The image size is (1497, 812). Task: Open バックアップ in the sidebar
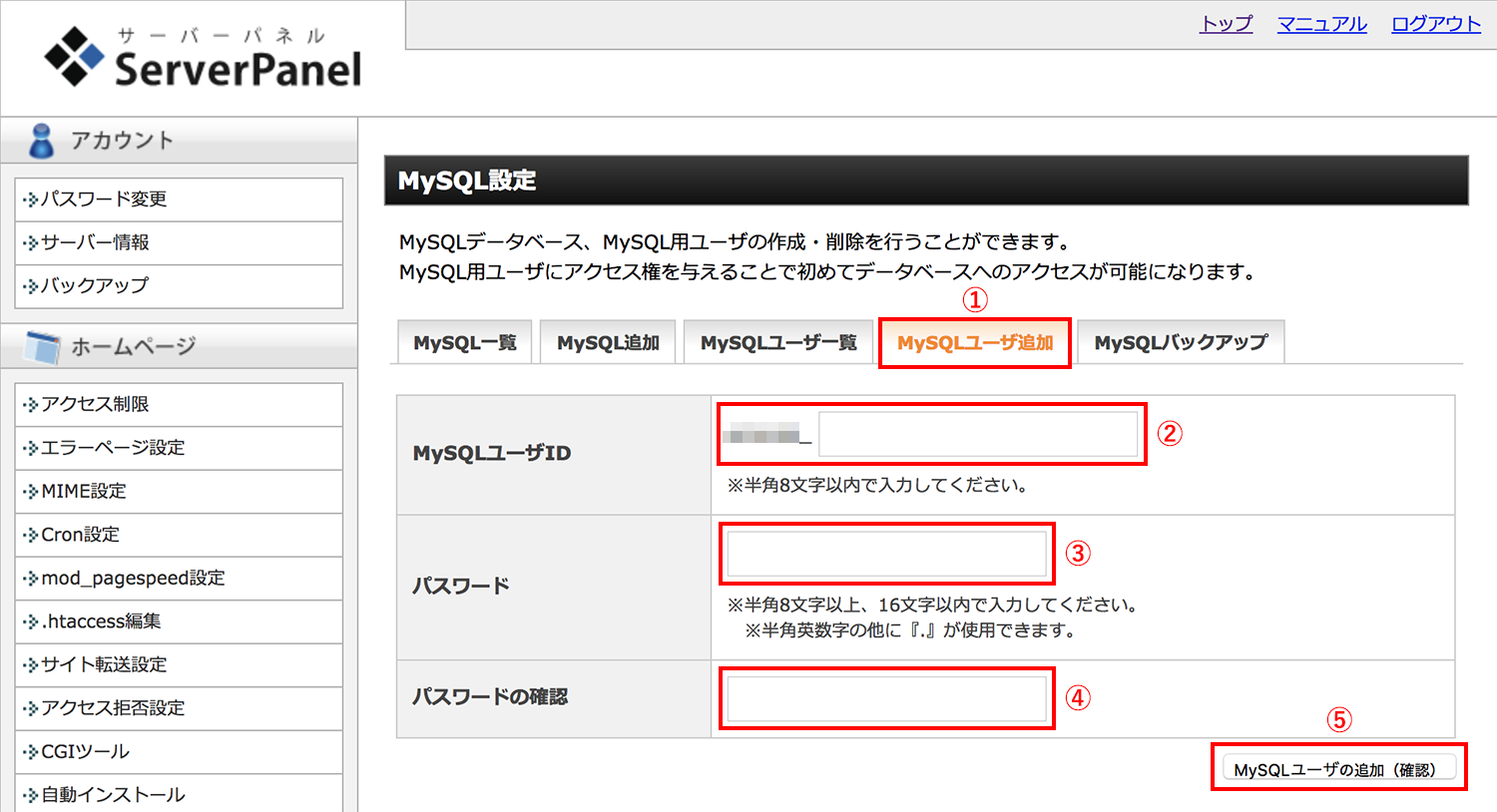[180, 285]
